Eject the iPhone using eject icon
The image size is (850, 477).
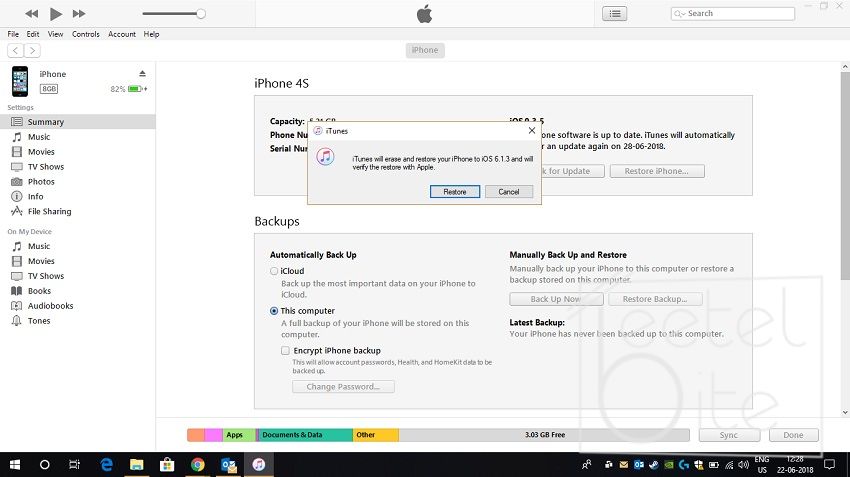(x=142, y=74)
